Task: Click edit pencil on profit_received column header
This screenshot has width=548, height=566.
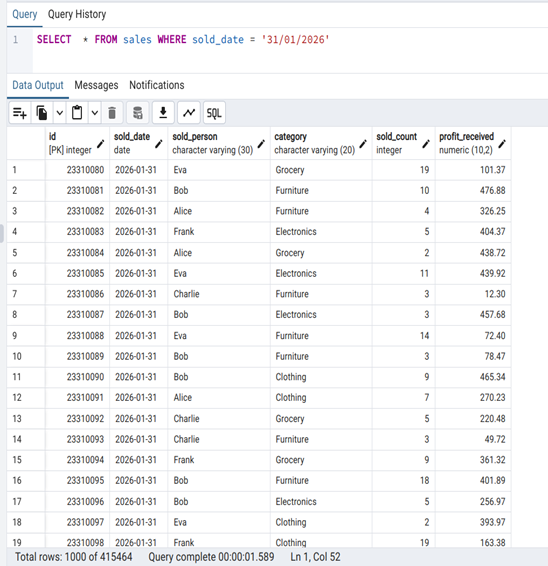Action: point(502,144)
